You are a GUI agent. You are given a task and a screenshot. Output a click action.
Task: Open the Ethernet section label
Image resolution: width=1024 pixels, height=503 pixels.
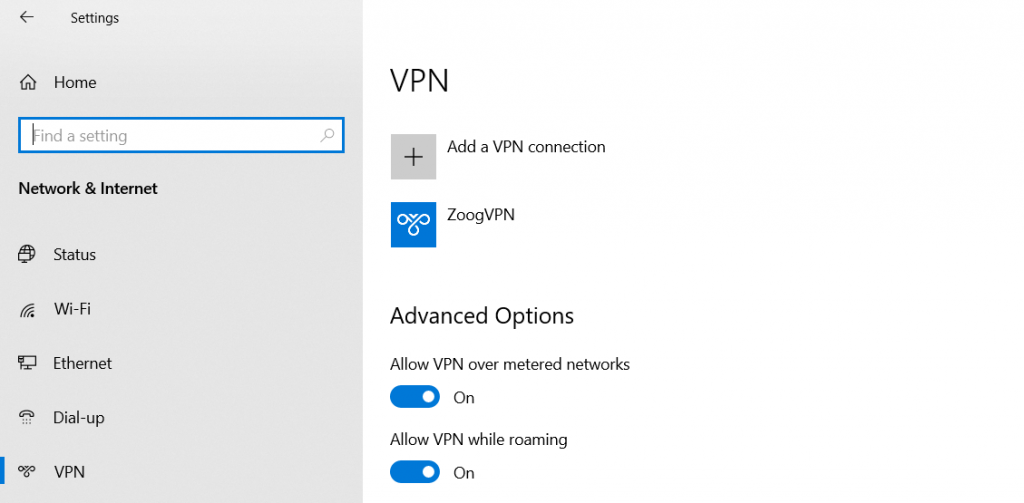[x=82, y=363]
